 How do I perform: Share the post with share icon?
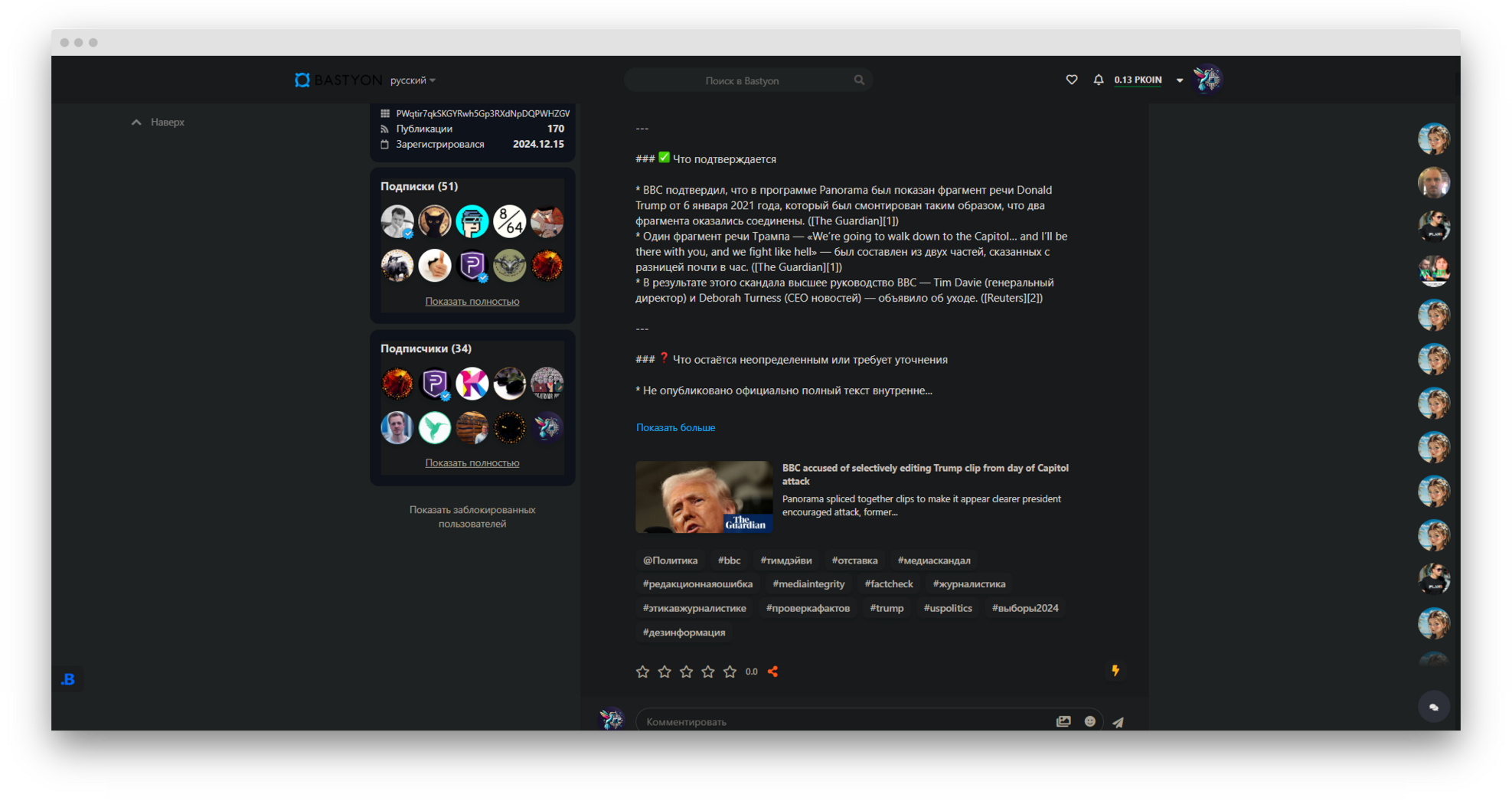[773, 672]
